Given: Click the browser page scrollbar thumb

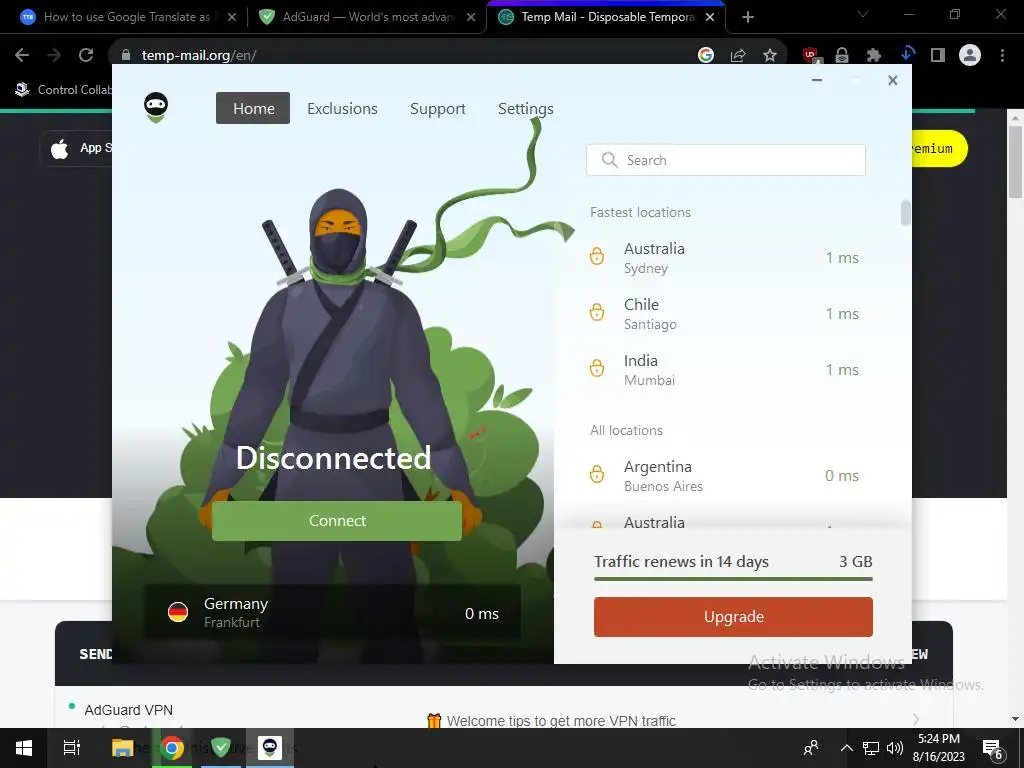Looking at the screenshot, I should tap(1015, 161).
